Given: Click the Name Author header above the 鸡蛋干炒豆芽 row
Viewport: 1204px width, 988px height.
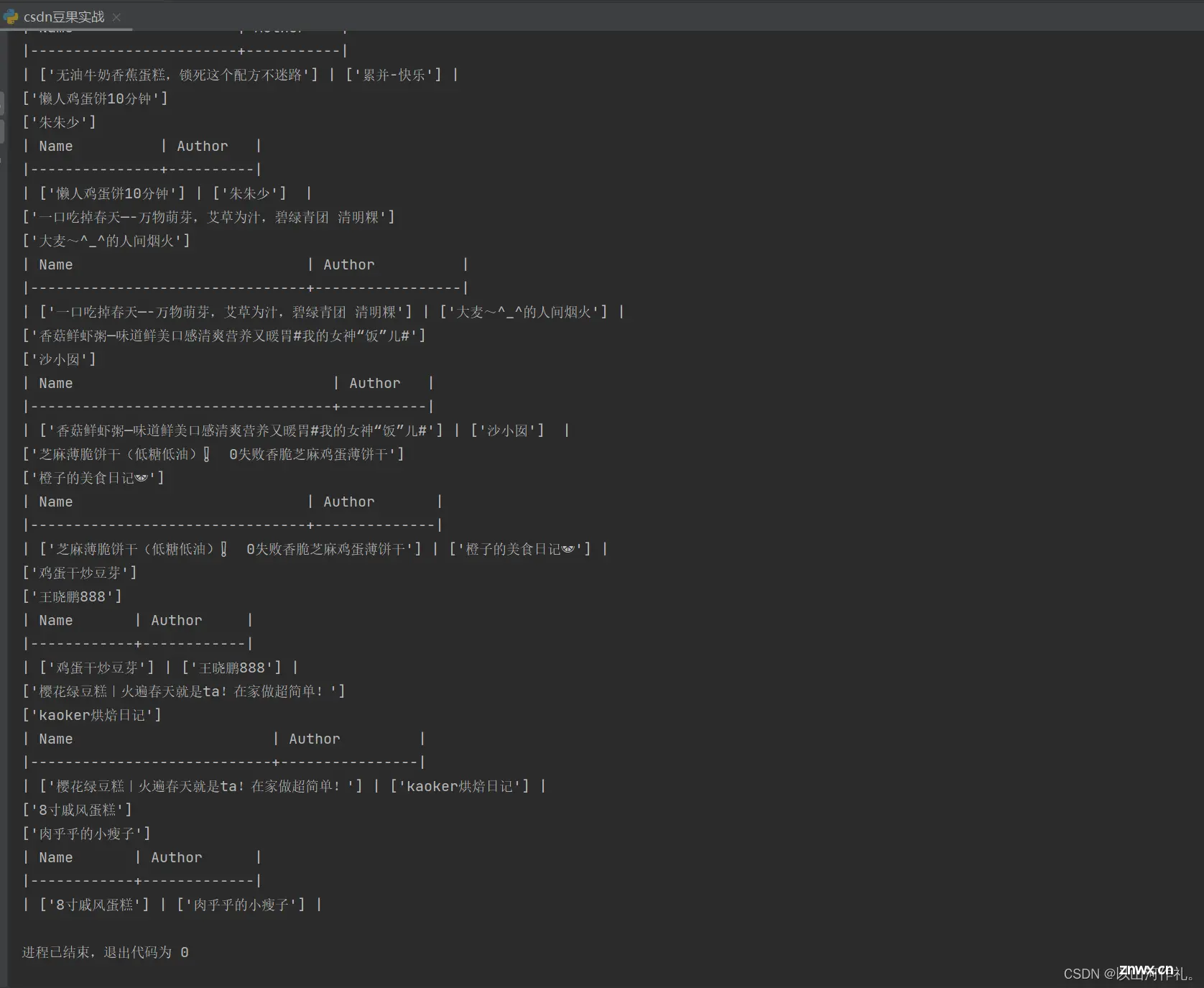Looking at the screenshot, I should [x=137, y=620].
